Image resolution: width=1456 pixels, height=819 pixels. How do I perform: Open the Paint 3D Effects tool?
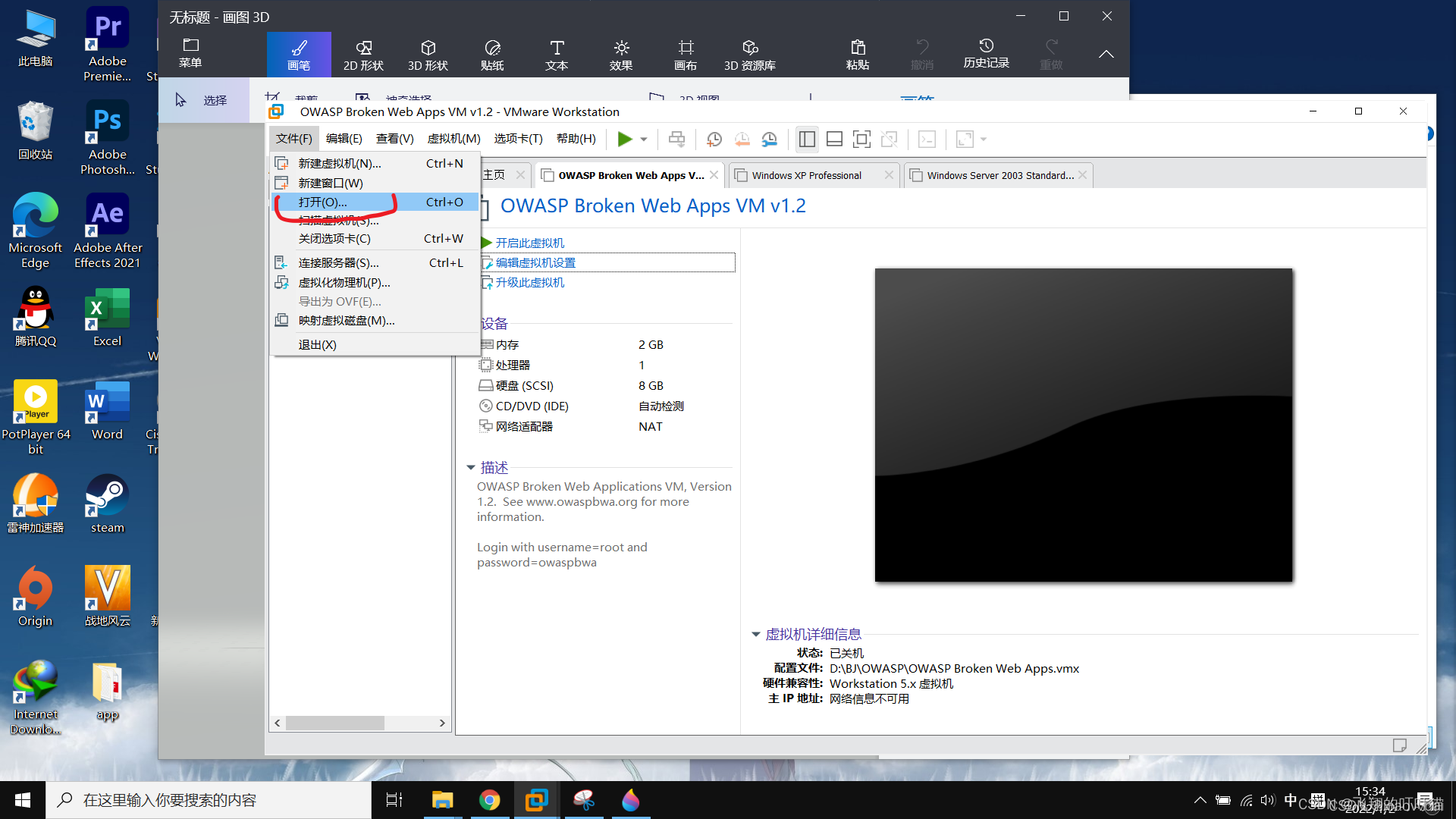pyautogui.click(x=621, y=55)
